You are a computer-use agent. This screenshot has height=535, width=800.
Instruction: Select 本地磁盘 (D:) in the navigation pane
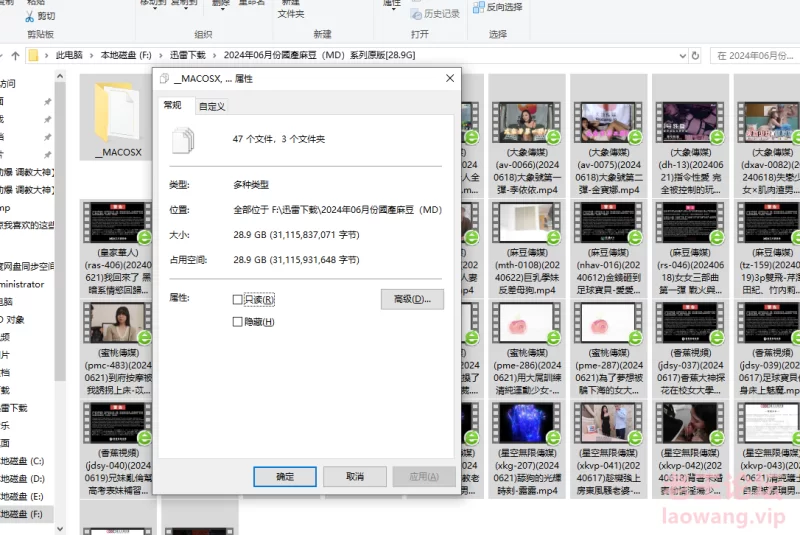coord(22,479)
